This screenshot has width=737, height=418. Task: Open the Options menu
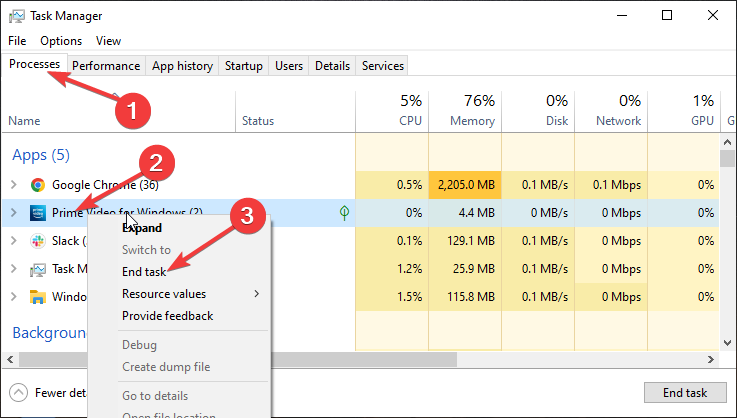point(61,41)
